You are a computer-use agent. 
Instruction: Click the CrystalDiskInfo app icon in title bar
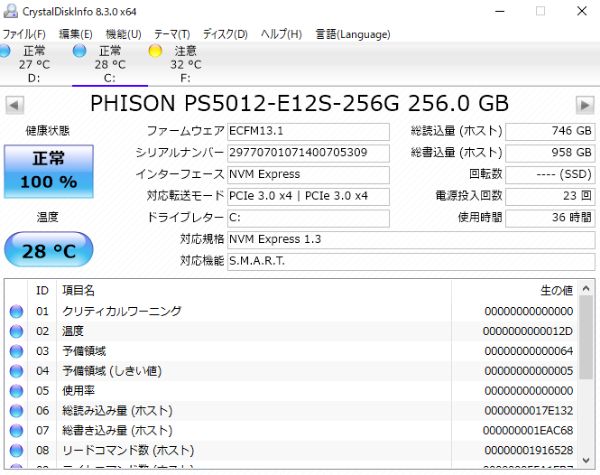tap(11, 11)
